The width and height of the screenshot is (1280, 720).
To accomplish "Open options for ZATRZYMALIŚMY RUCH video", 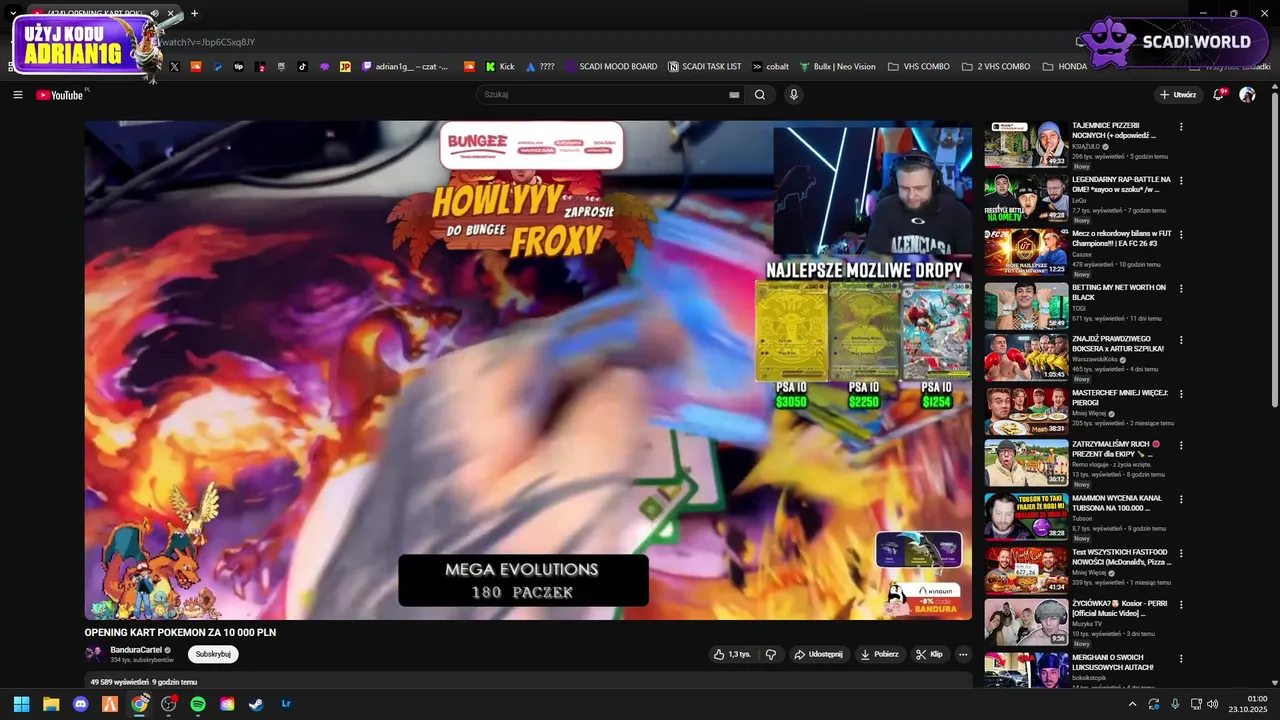I will coord(1181,446).
